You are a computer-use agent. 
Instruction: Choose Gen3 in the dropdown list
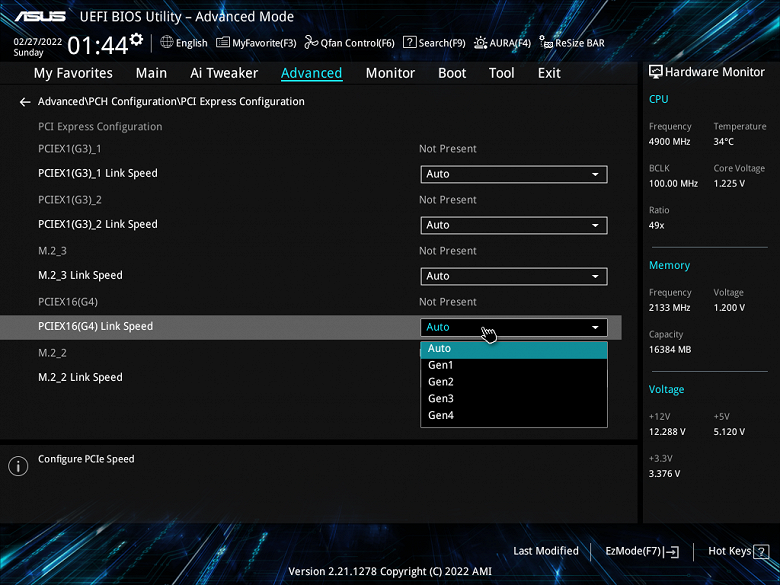514,399
